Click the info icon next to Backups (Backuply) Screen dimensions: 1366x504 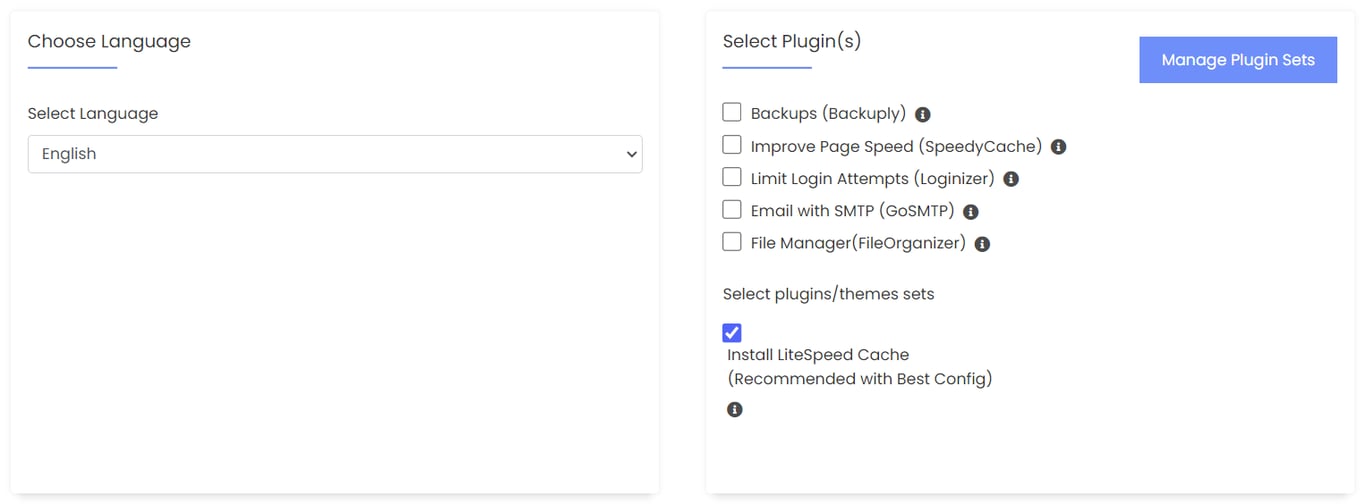pos(923,115)
